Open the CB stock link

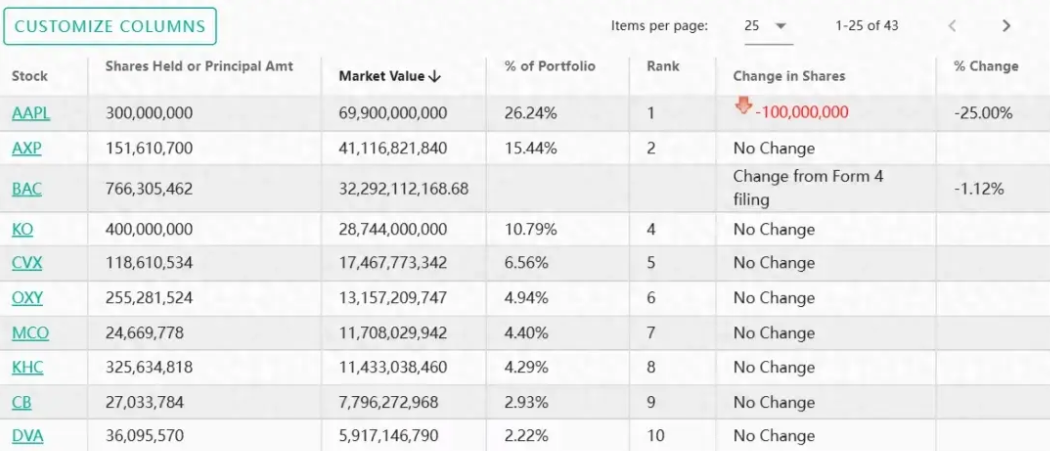tap(21, 403)
